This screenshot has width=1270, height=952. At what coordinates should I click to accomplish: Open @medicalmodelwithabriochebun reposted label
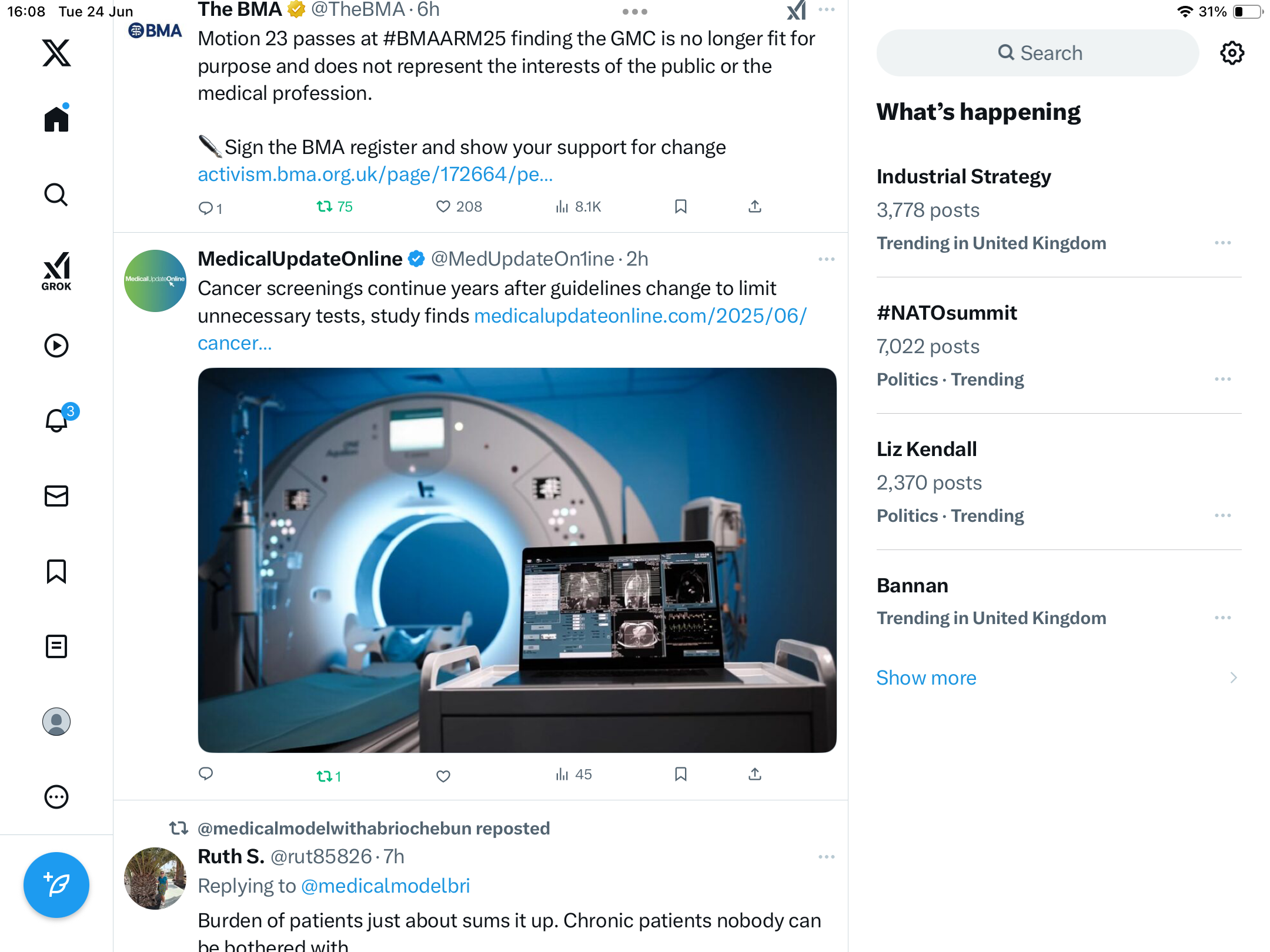(x=374, y=828)
